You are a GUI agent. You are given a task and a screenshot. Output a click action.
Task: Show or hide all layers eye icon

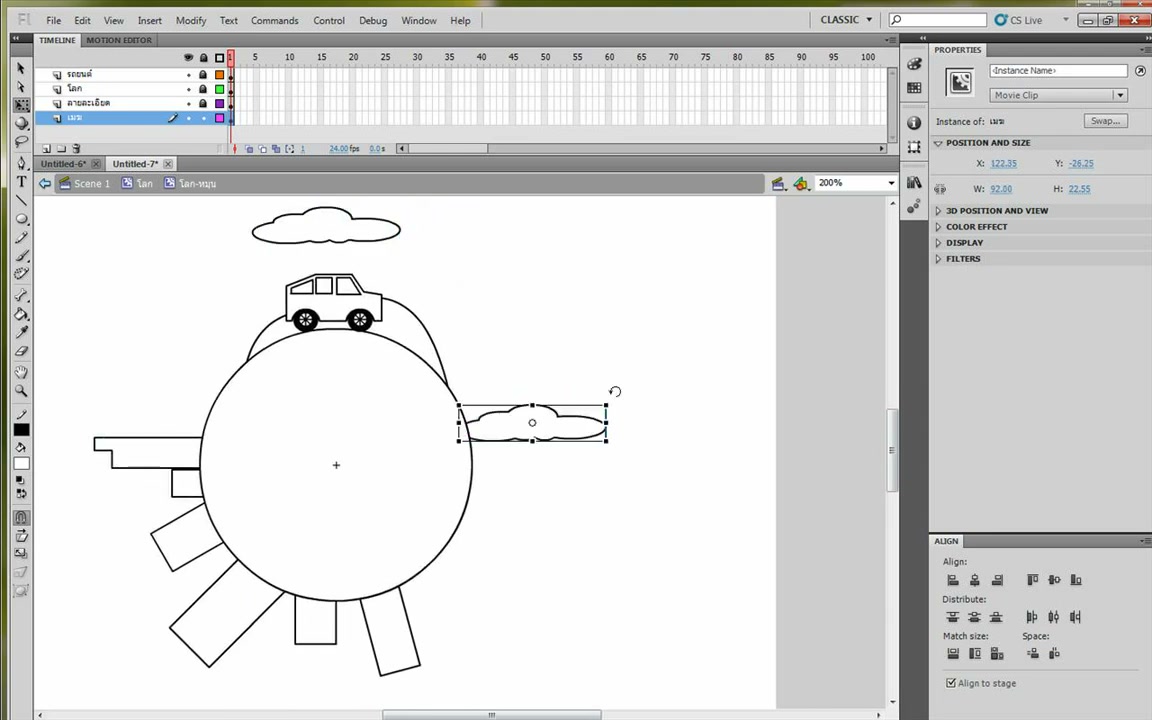pos(189,57)
